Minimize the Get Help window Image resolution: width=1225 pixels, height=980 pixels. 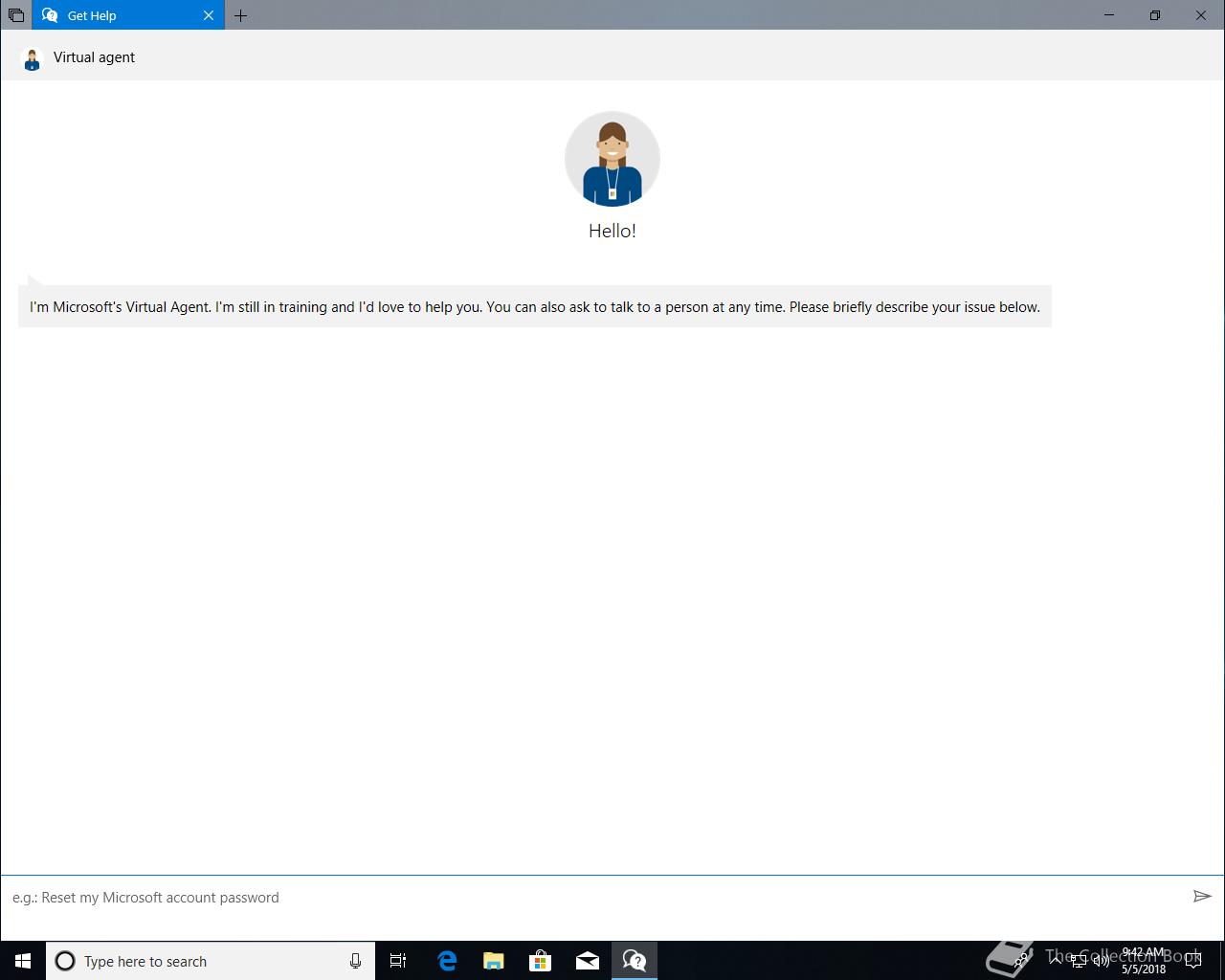1109,15
